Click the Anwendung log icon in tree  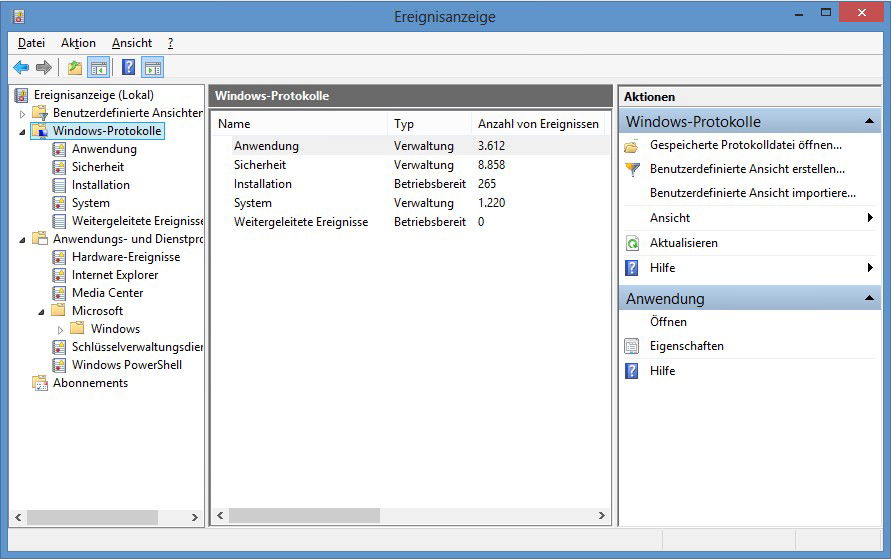59,149
